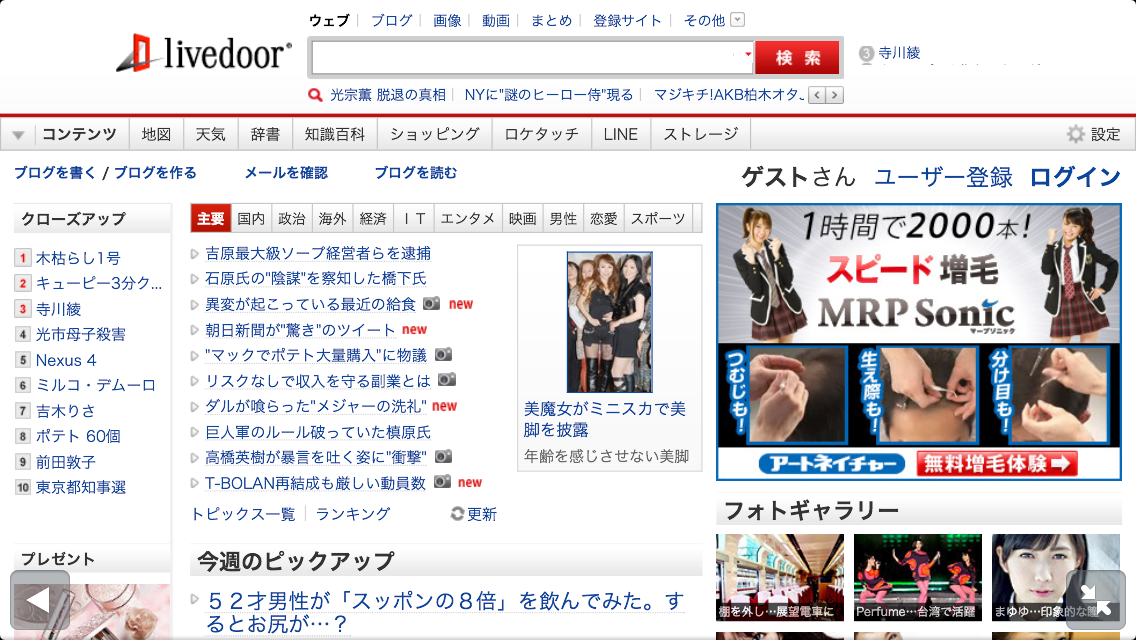Open 地図 in the navigation bar
This screenshot has width=1136, height=640.
pos(156,134)
